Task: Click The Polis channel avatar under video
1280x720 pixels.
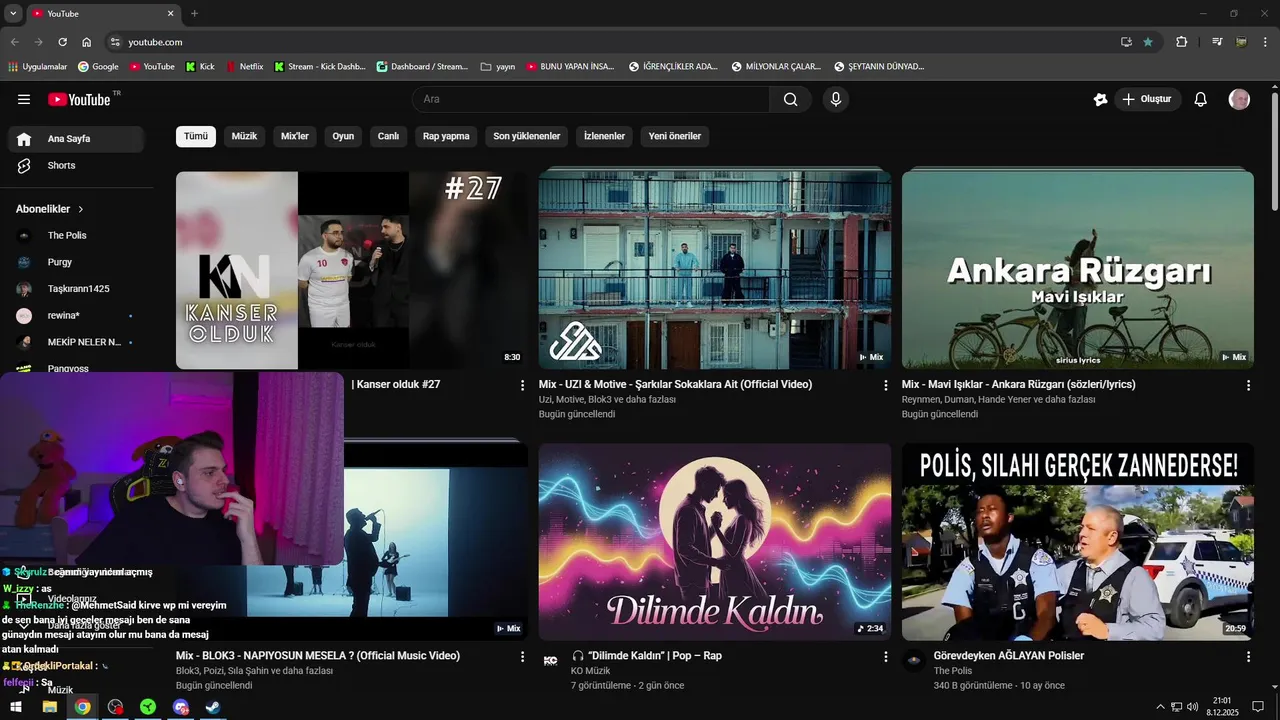Action: (x=913, y=661)
